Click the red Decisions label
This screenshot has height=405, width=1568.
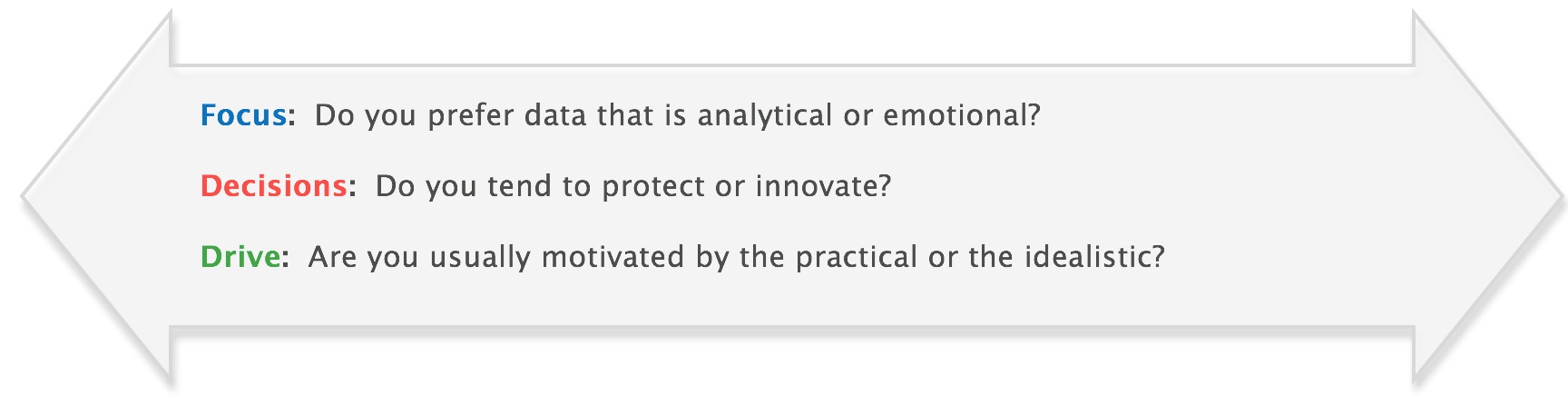coord(274,186)
